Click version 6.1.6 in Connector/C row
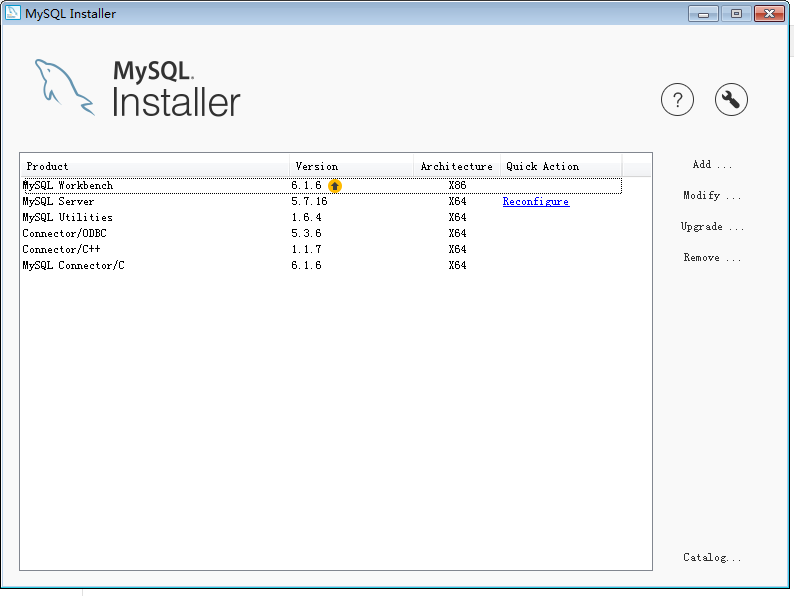Viewport: 794px width, 596px height. pos(306,265)
